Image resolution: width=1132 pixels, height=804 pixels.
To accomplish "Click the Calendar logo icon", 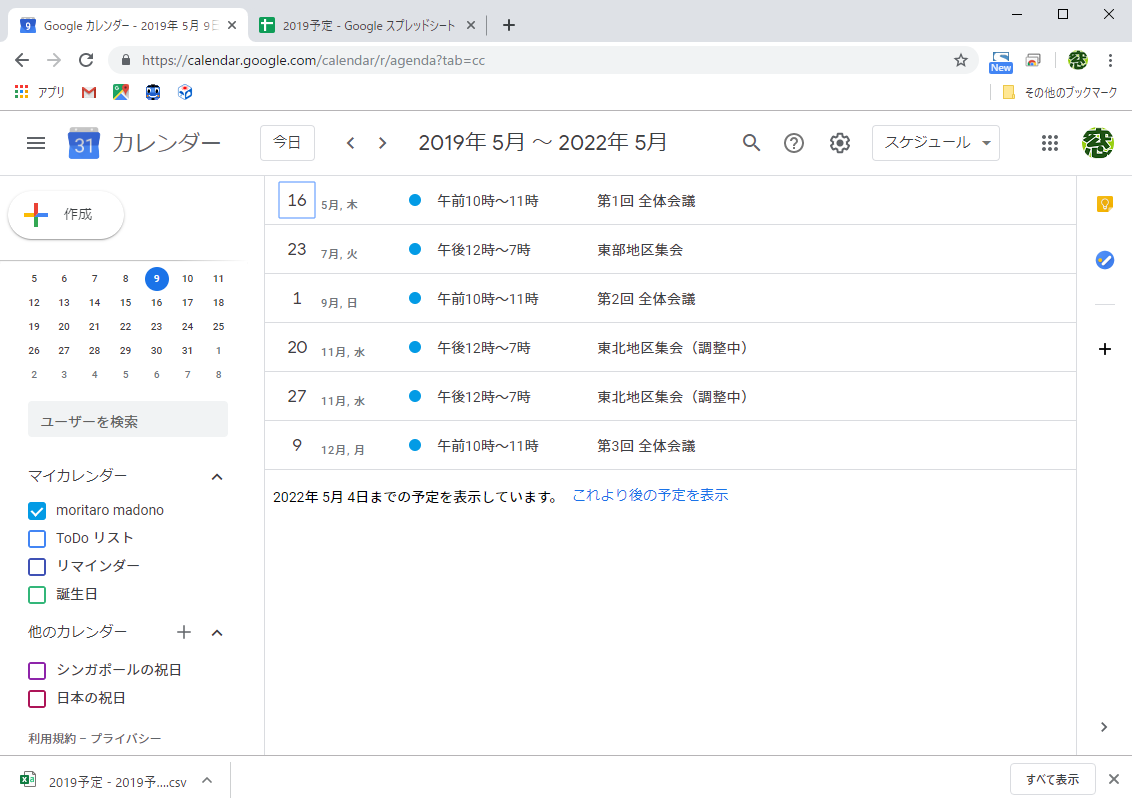I will [x=83, y=143].
